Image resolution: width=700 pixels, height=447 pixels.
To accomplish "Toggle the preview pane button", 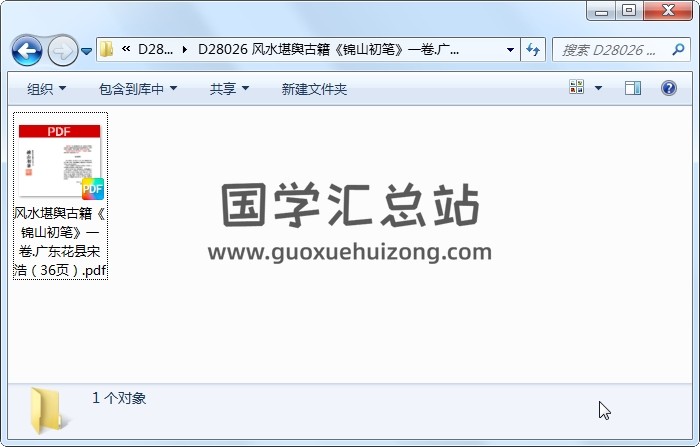I will (633, 88).
